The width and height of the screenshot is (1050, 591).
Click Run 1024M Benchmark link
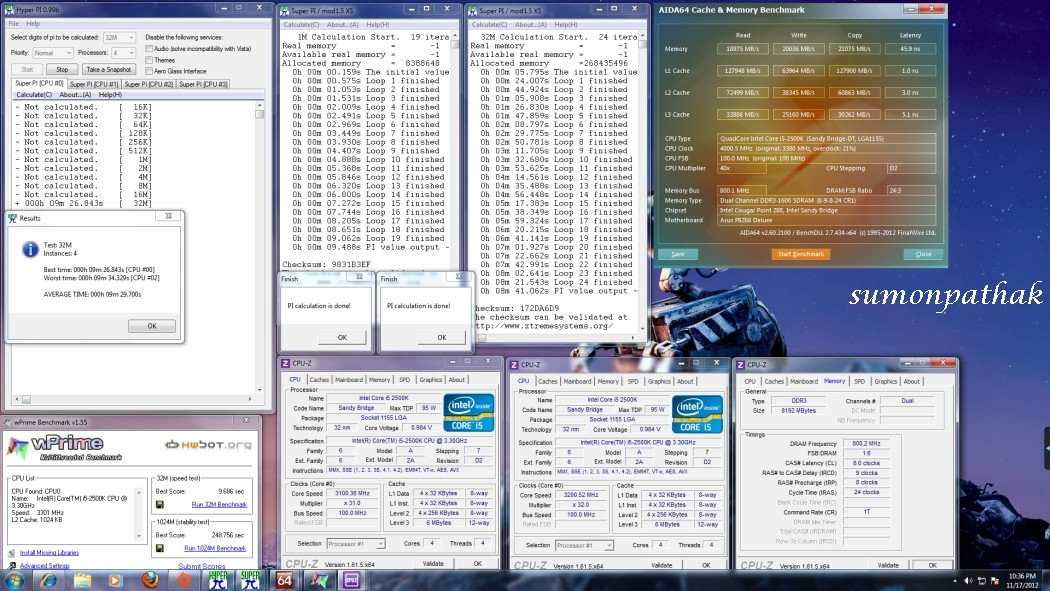214,548
